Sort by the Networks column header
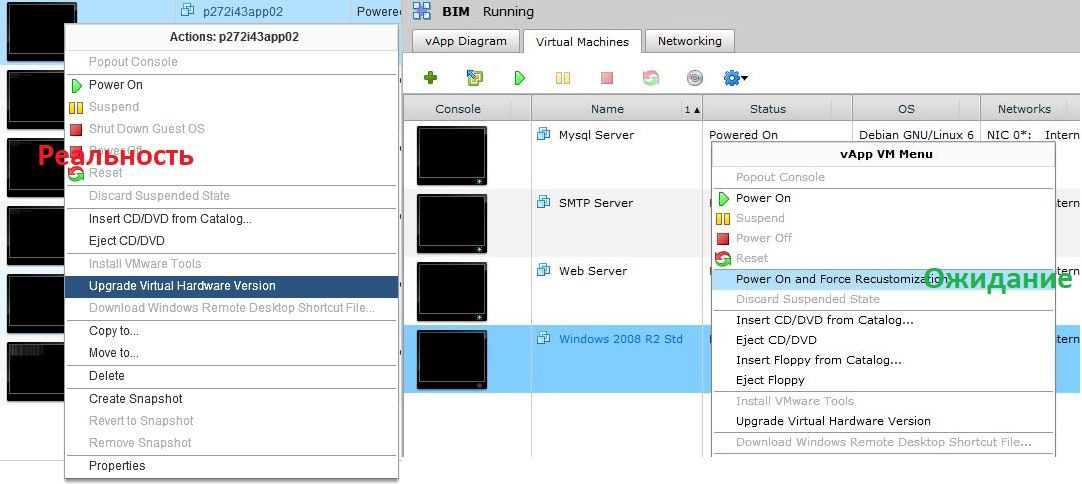Image resolution: width=1082 pixels, height=484 pixels. 1024,108
